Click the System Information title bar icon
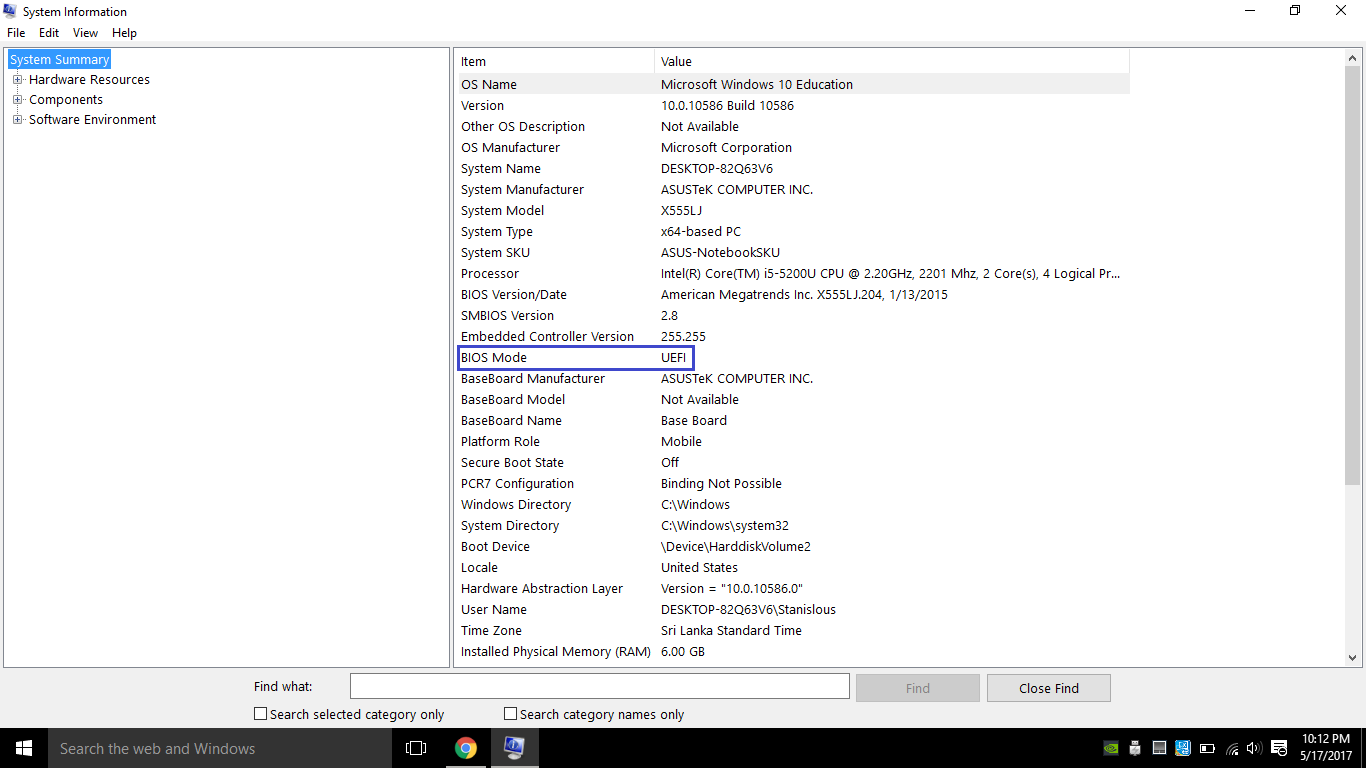The height and width of the screenshot is (768, 1366). (x=11, y=11)
